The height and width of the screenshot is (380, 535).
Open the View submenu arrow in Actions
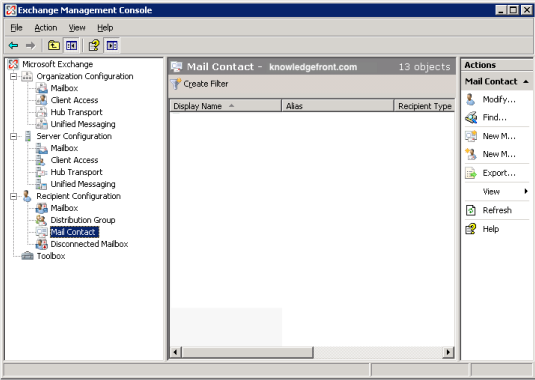[x=526, y=191]
